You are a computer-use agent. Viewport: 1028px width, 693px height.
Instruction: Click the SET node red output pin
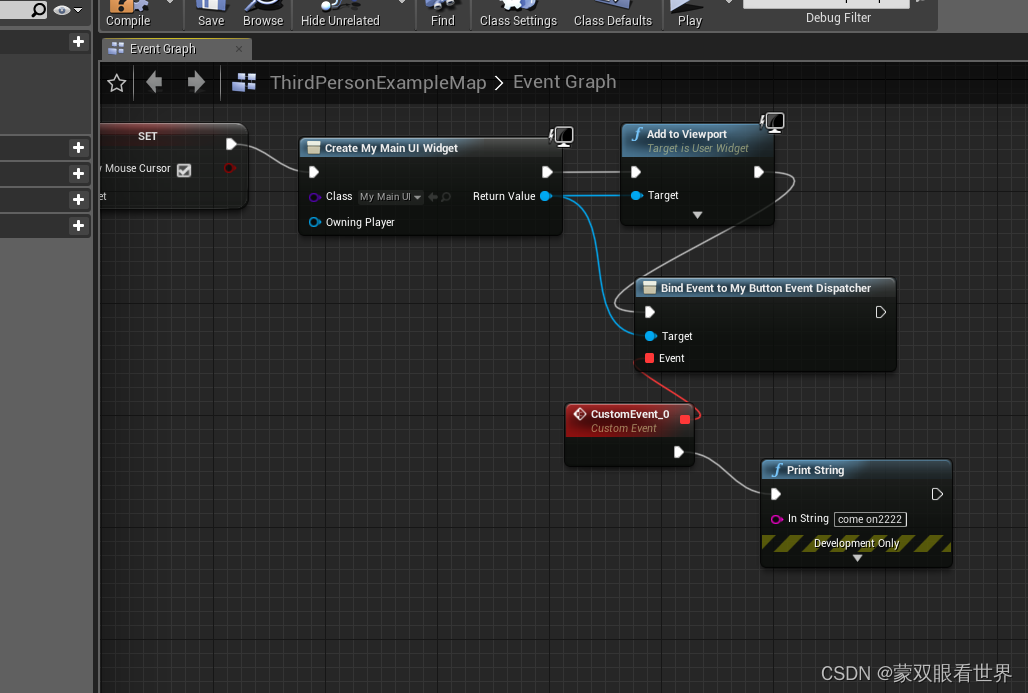tap(229, 168)
